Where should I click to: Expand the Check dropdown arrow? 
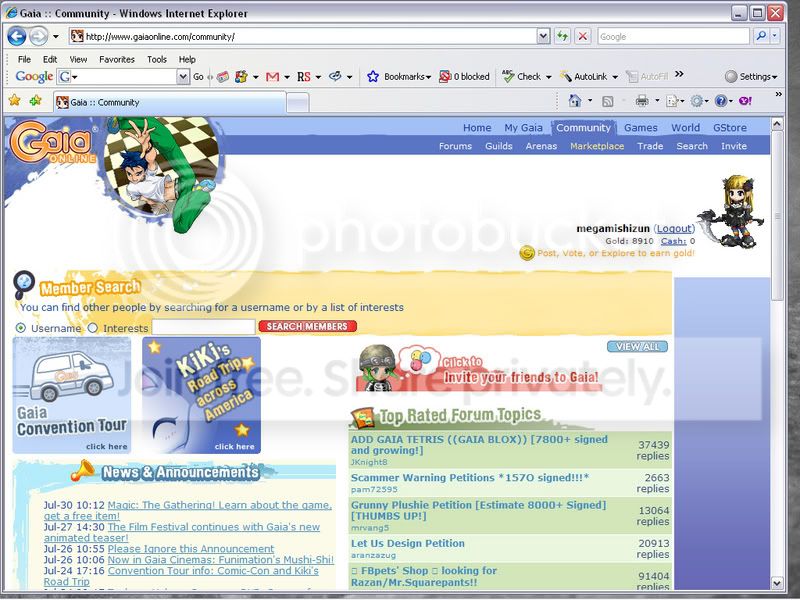tap(548, 77)
